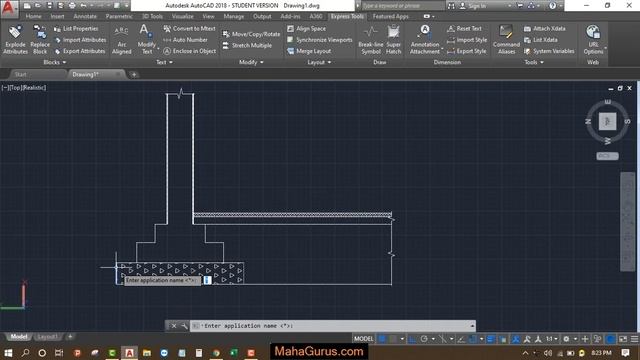Switch to the Layout1 tab

pyautogui.click(x=47, y=337)
